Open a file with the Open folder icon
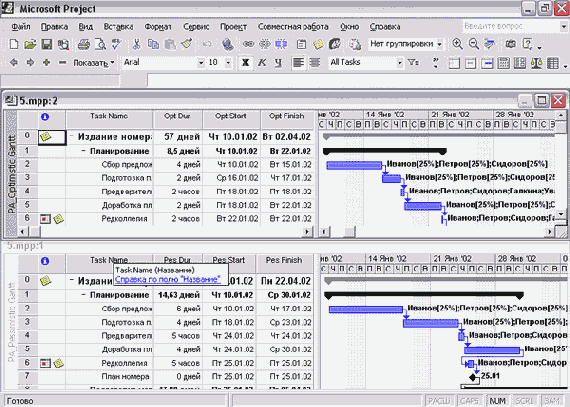Viewport: 570px width, 407px height. (30, 44)
